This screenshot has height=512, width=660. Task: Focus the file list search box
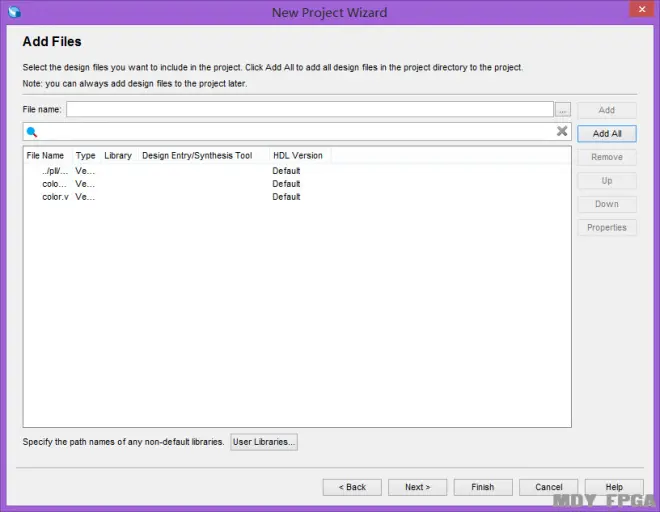pos(297,132)
